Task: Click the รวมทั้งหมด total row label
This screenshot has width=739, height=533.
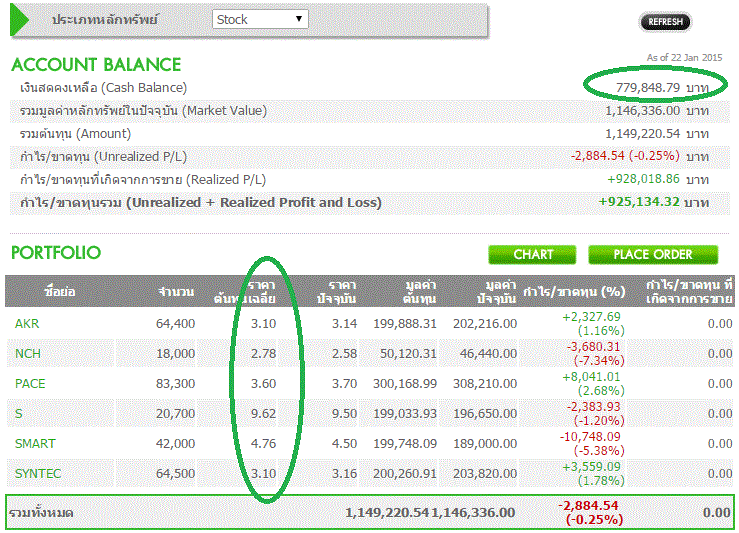Action: pos(41,512)
